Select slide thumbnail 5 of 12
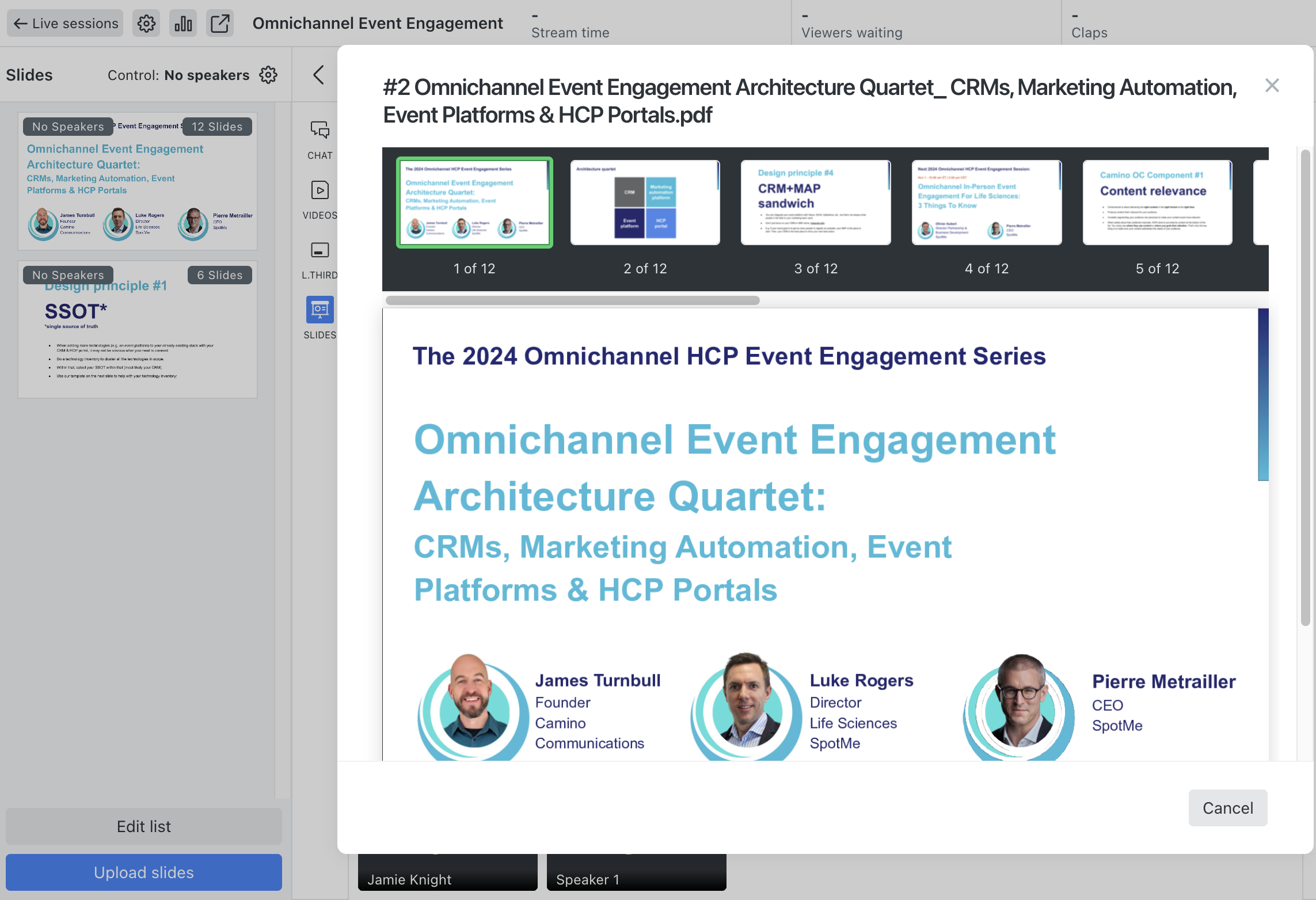The width and height of the screenshot is (1316, 900). (x=1158, y=203)
